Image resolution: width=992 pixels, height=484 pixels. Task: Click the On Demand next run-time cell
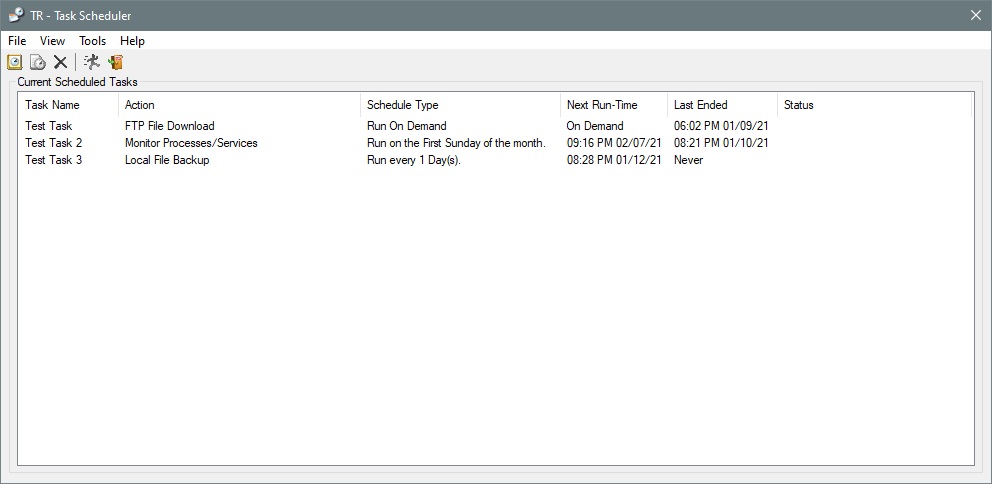595,126
